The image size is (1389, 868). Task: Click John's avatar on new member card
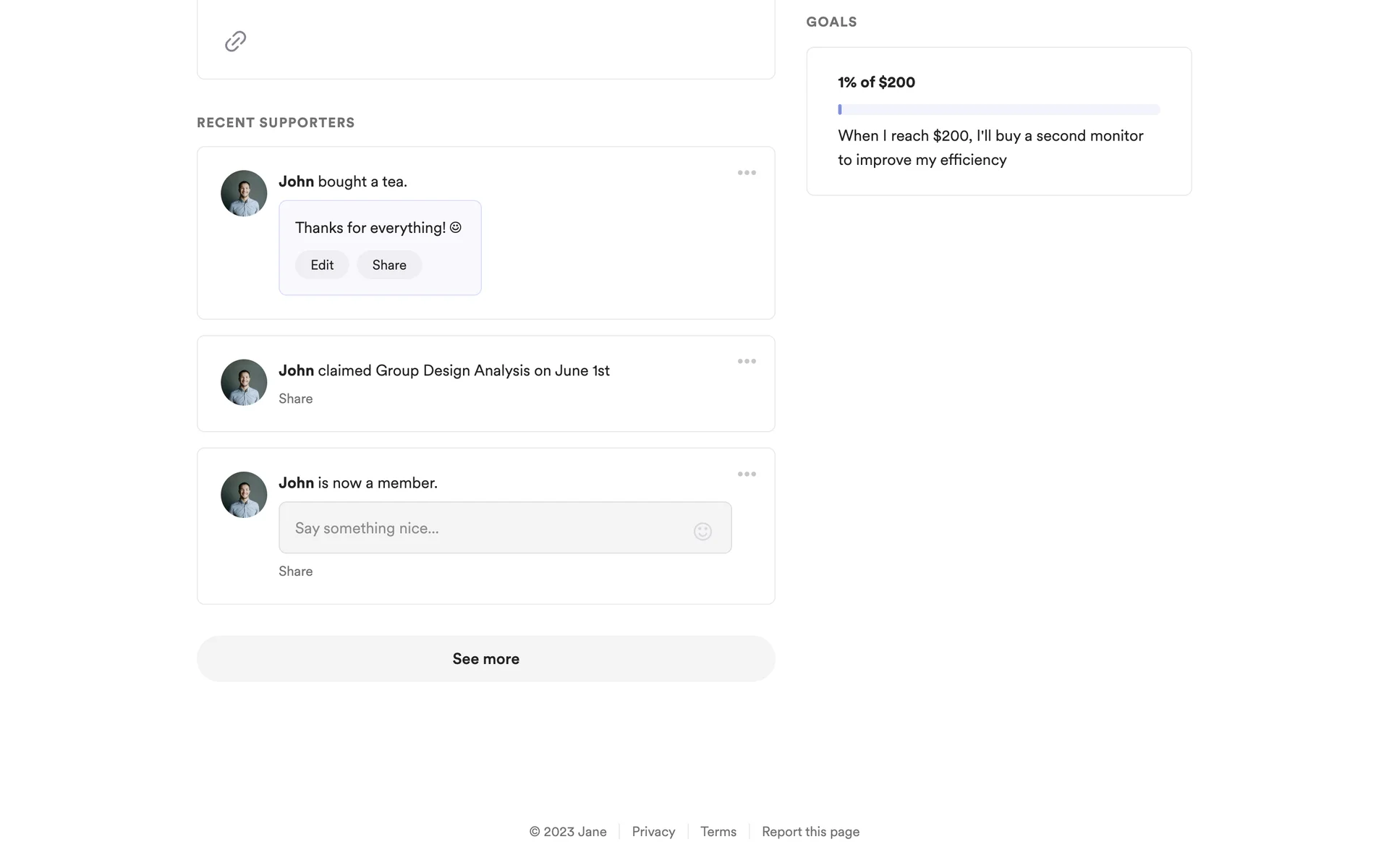[244, 495]
